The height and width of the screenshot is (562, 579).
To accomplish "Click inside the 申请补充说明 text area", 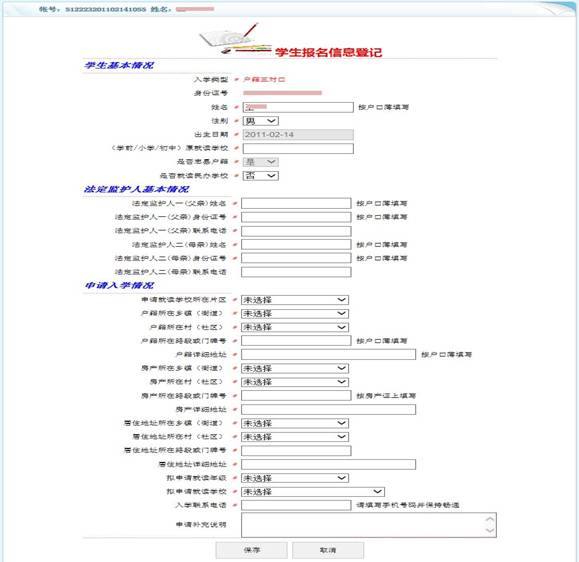I will coord(369,525).
